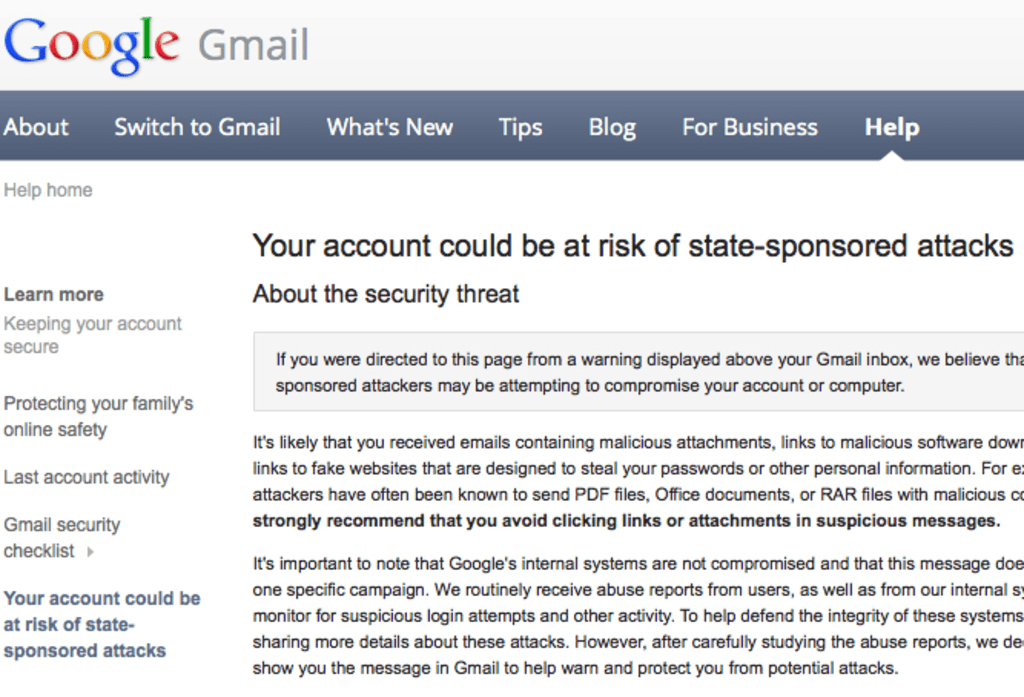Screen dimensions: 1024x697
Task: Expand arrow next to Gmail security checklist
Action: (x=91, y=551)
